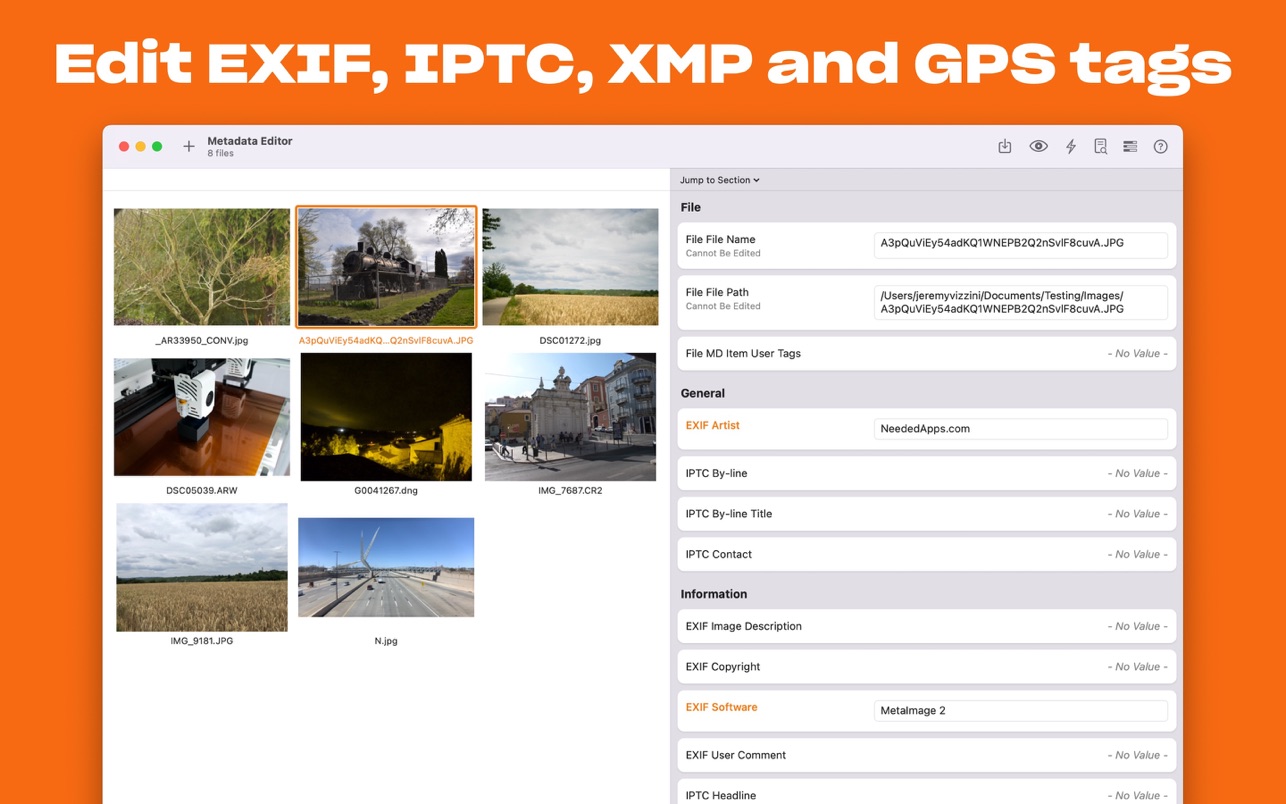Click the EXIF Copyright row
The height and width of the screenshot is (804, 1286).
[927, 667]
